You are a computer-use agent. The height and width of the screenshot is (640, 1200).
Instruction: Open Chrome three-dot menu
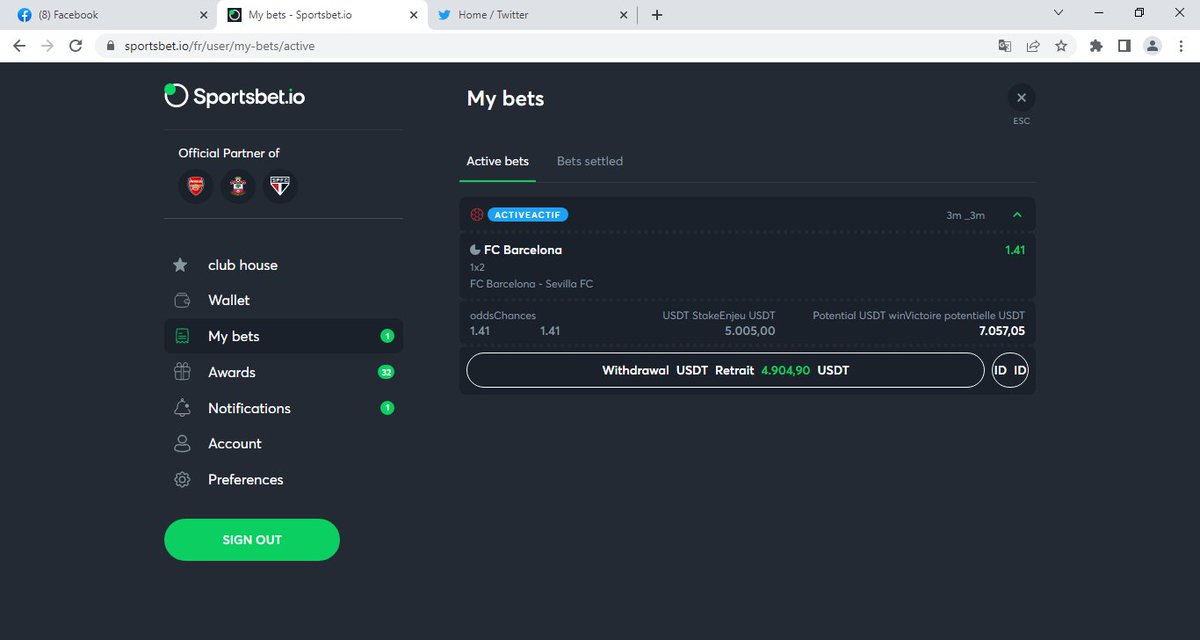(1181, 45)
